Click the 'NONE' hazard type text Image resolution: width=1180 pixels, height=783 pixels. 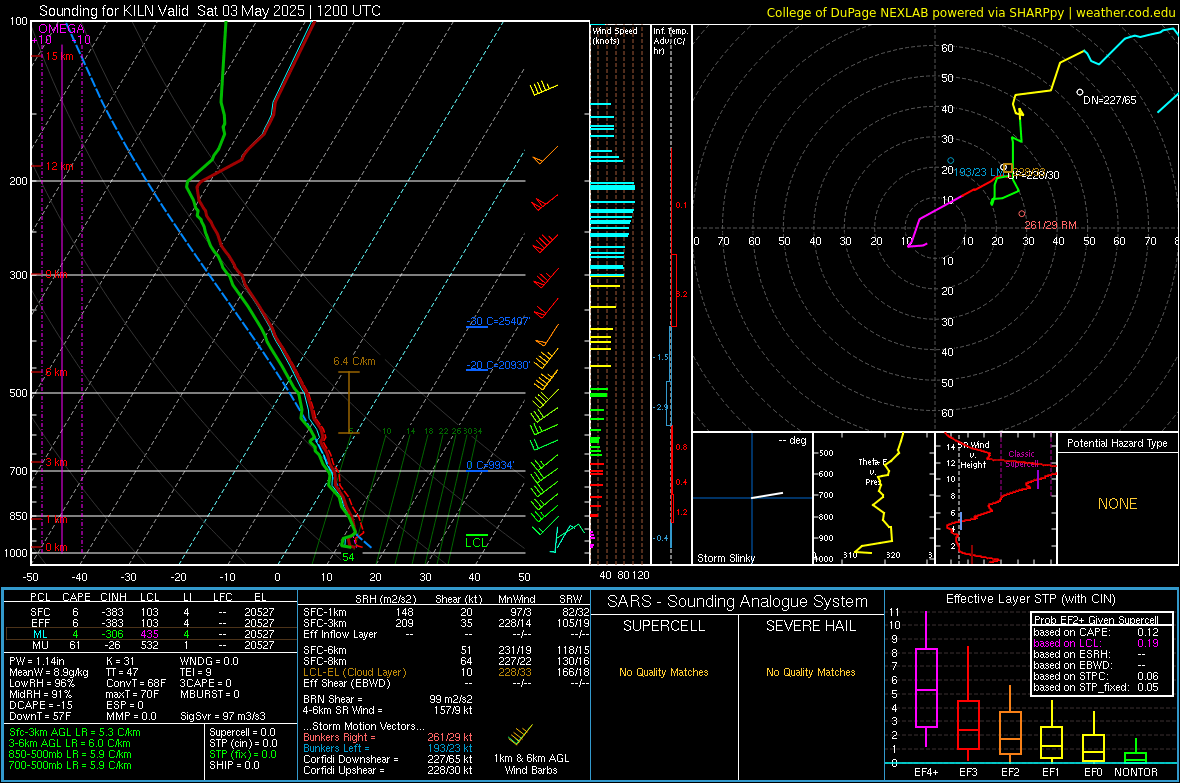1118,504
